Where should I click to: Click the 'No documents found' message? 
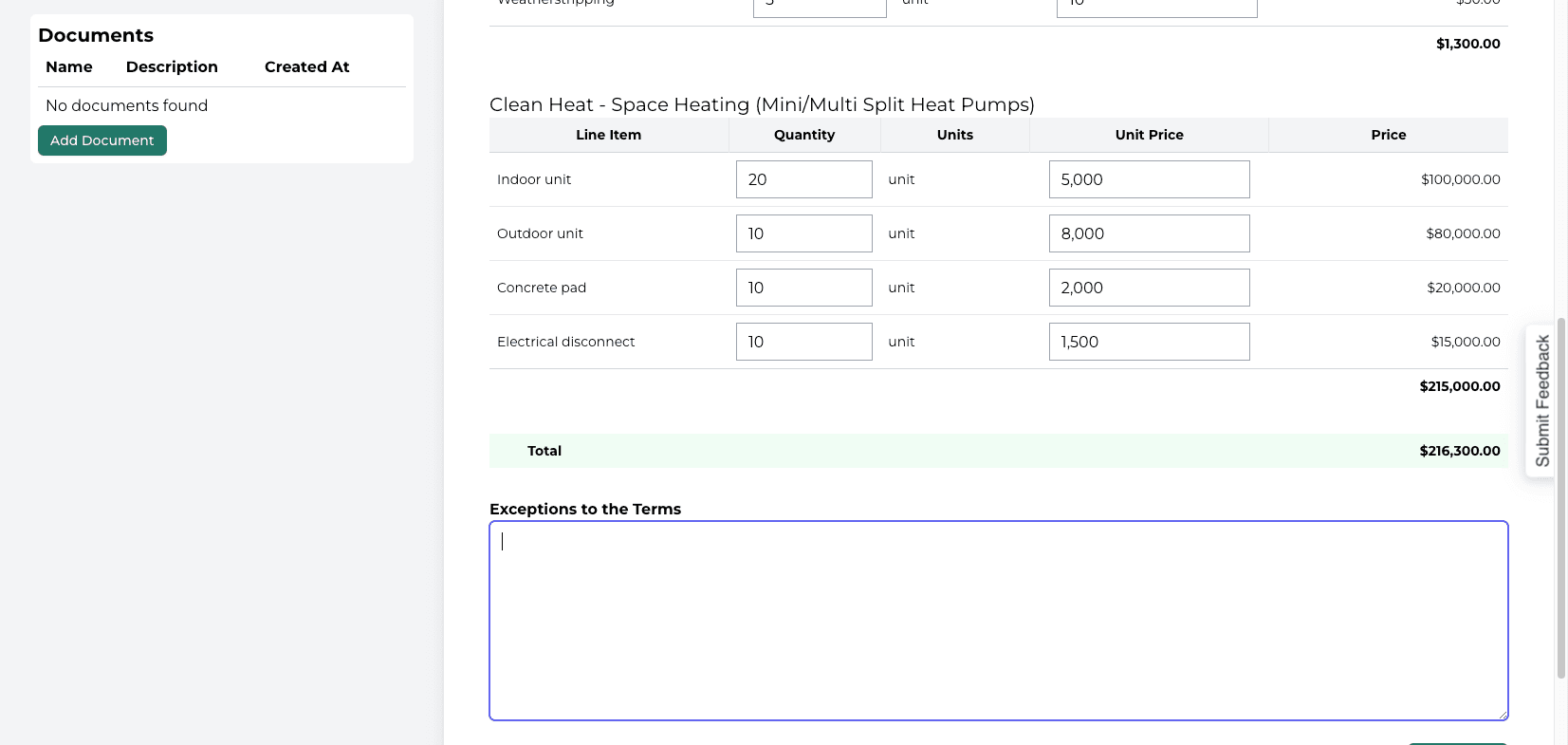click(127, 105)
